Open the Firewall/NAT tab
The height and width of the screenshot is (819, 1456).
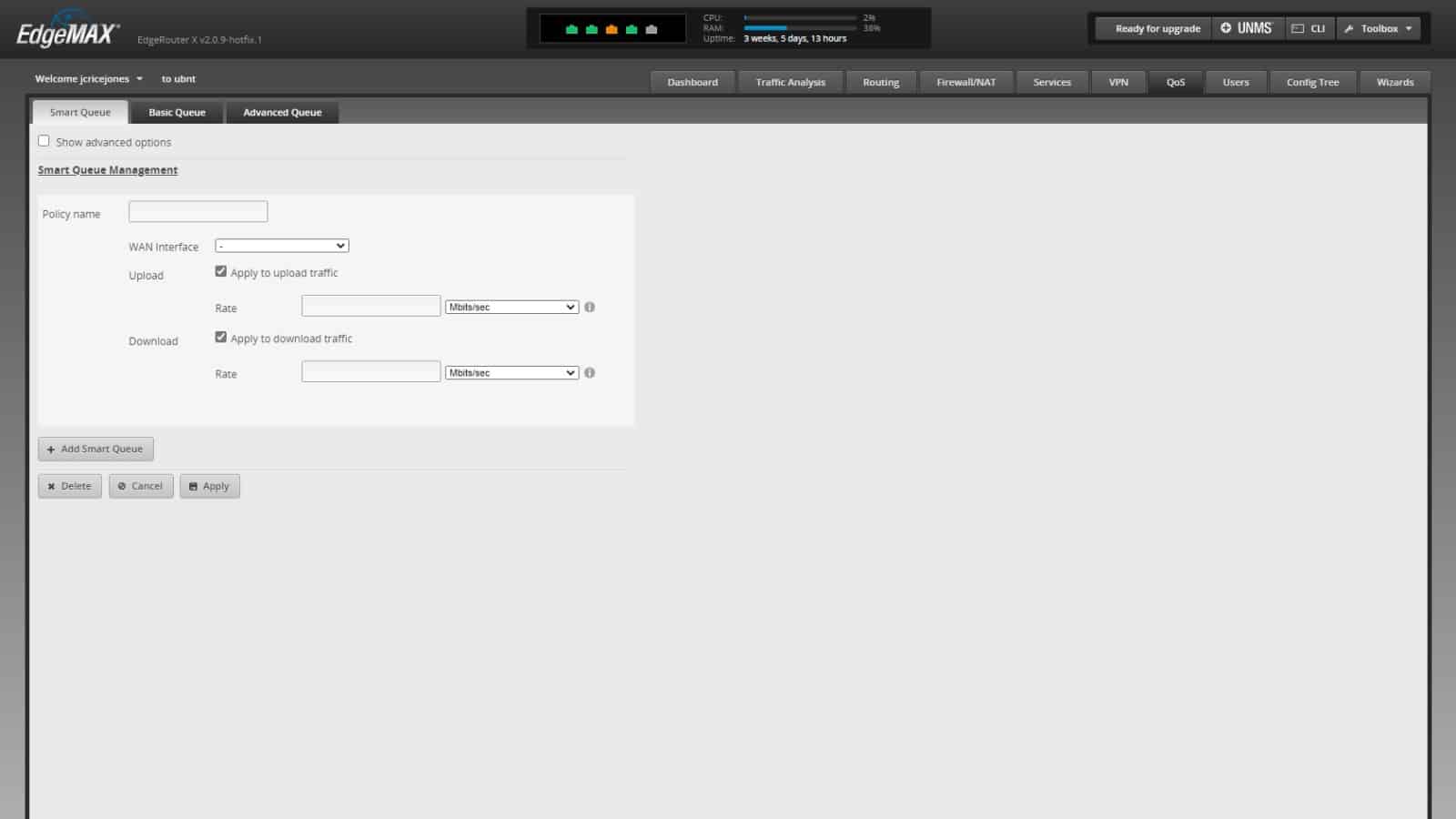click(966, 82)
